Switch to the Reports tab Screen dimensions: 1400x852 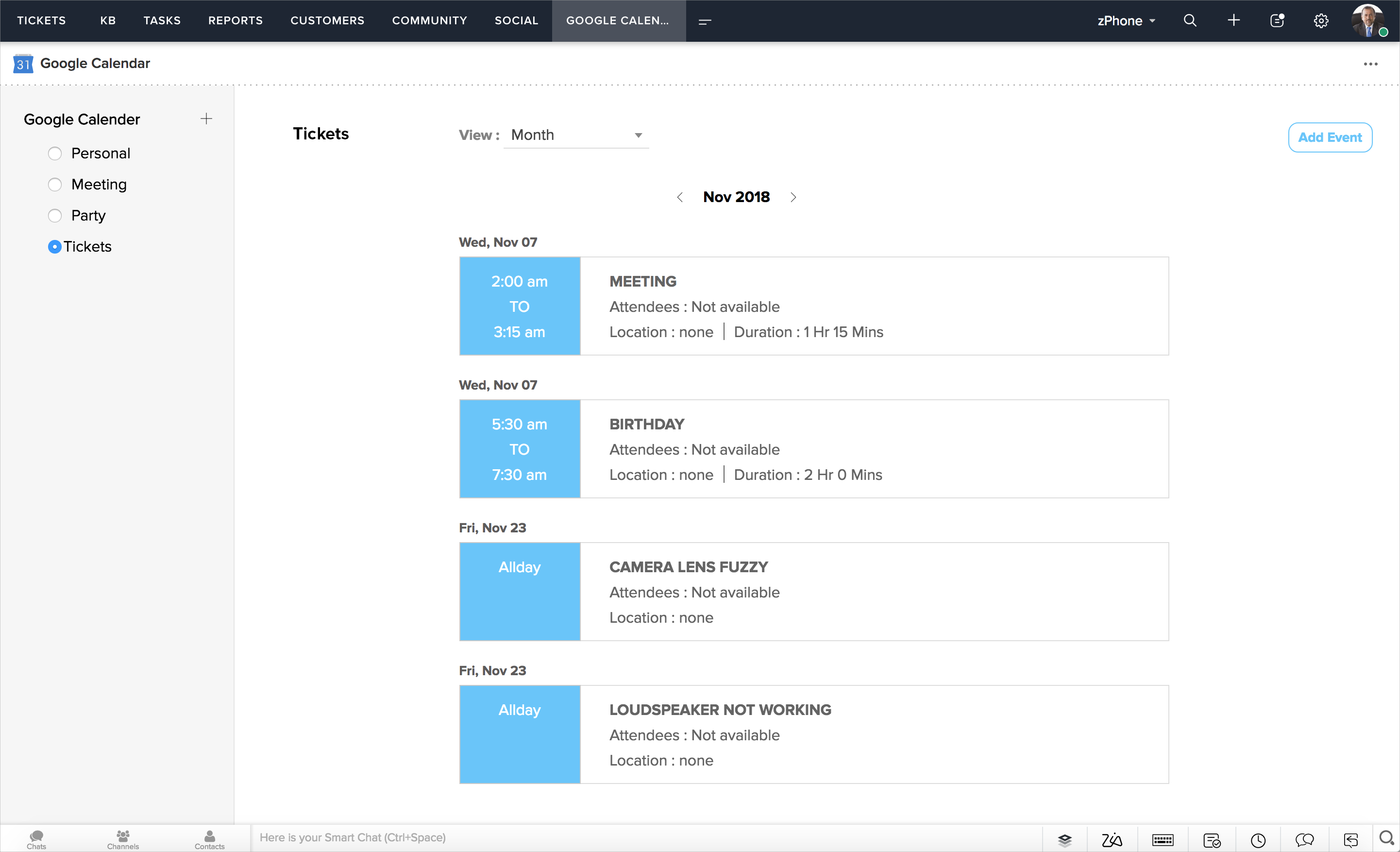point(235,20)
